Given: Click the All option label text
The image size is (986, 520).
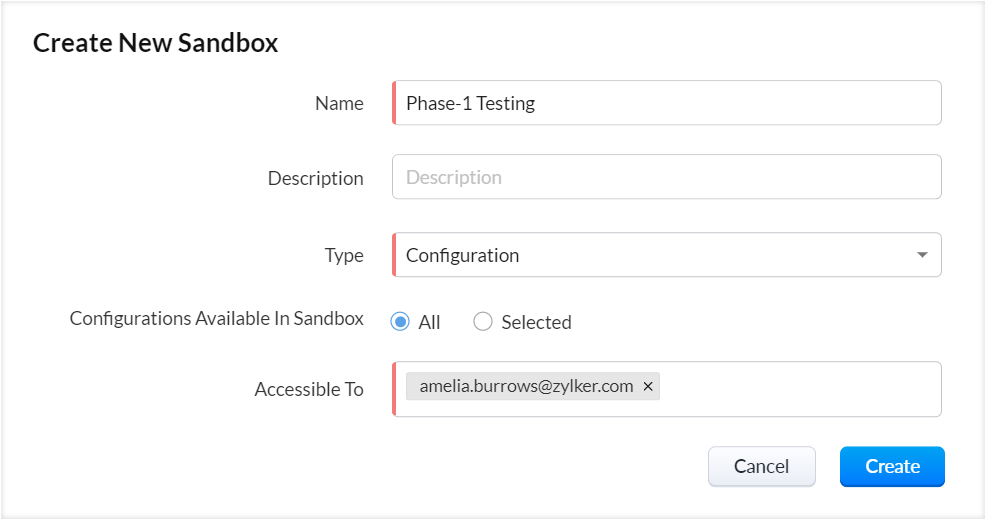Looking at the screenshot, I should (x=429, y=322).
